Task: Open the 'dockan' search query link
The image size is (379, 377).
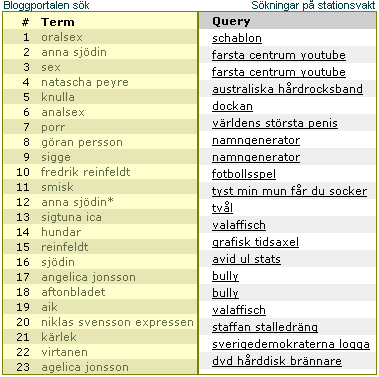Action: 232,106
